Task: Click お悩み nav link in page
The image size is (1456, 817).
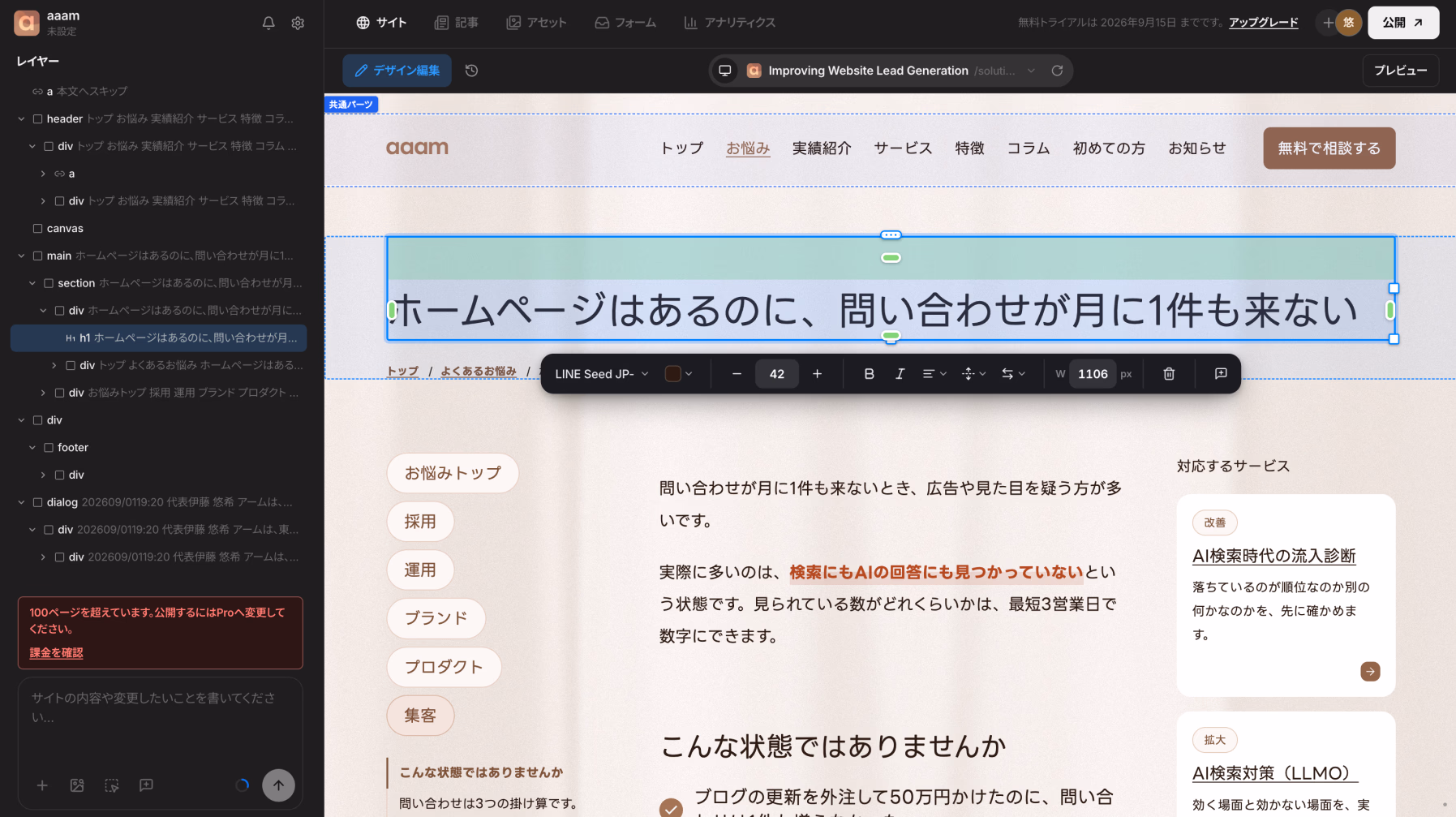Action: coord(747,148)
